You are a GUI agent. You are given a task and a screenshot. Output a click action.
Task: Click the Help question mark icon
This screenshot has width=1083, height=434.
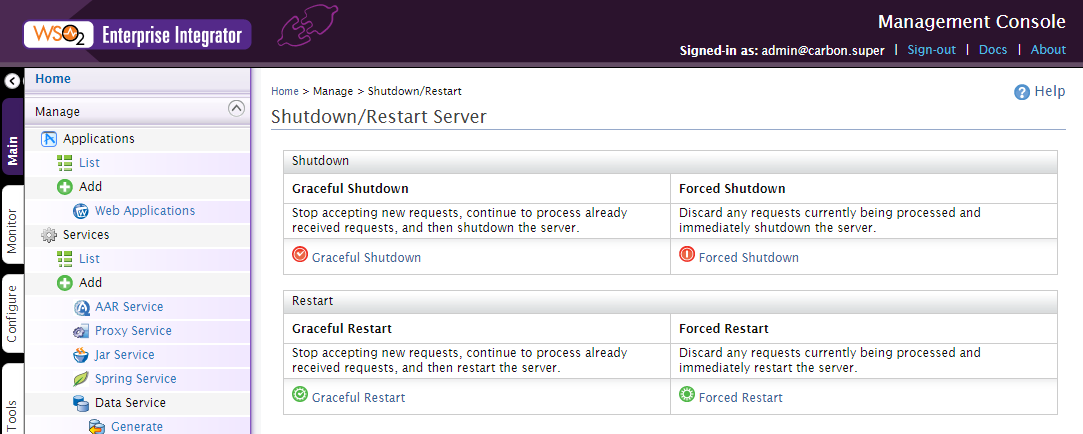[x=1022, y=92]
